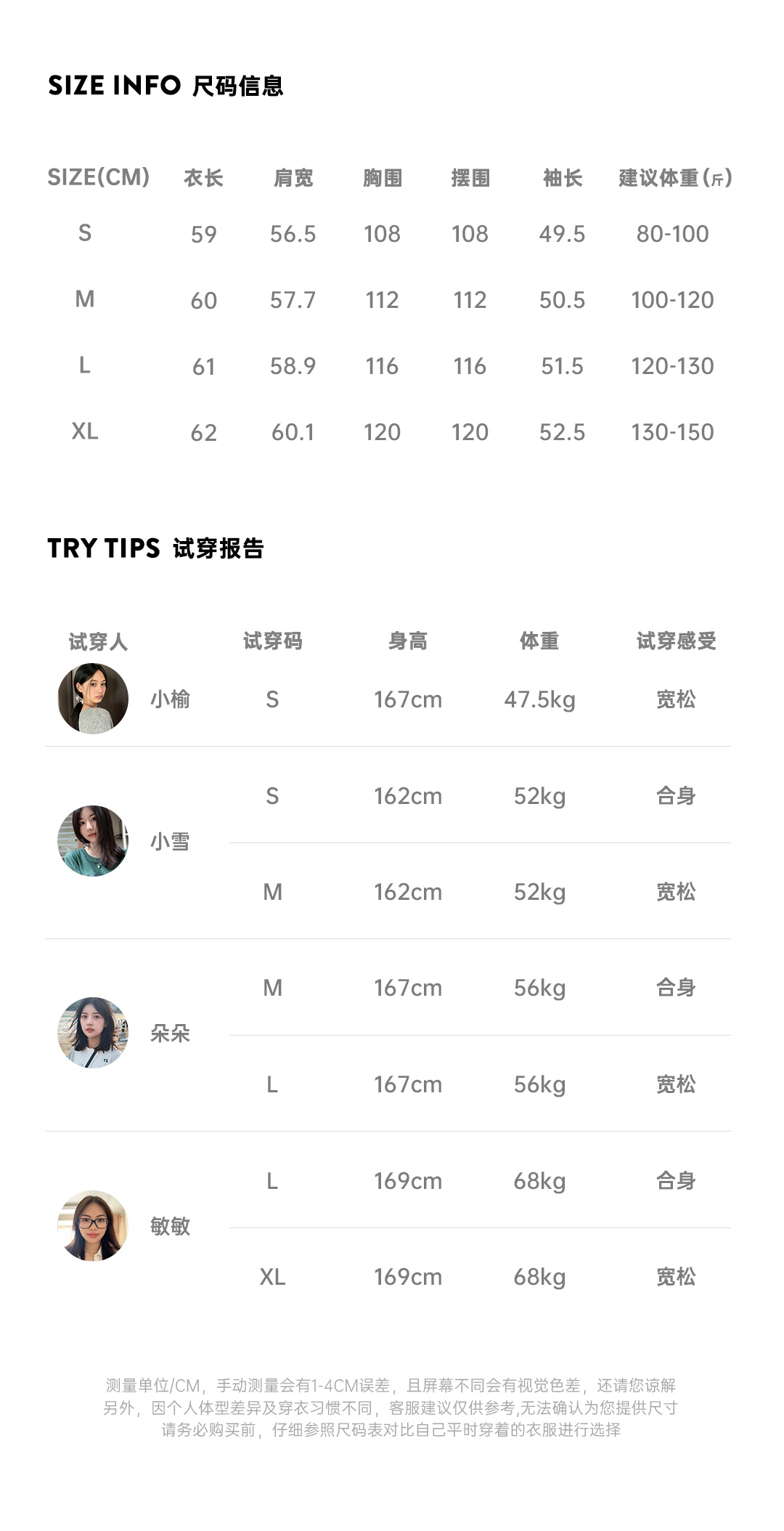Select the 衣长 column header

coord(203,178)
